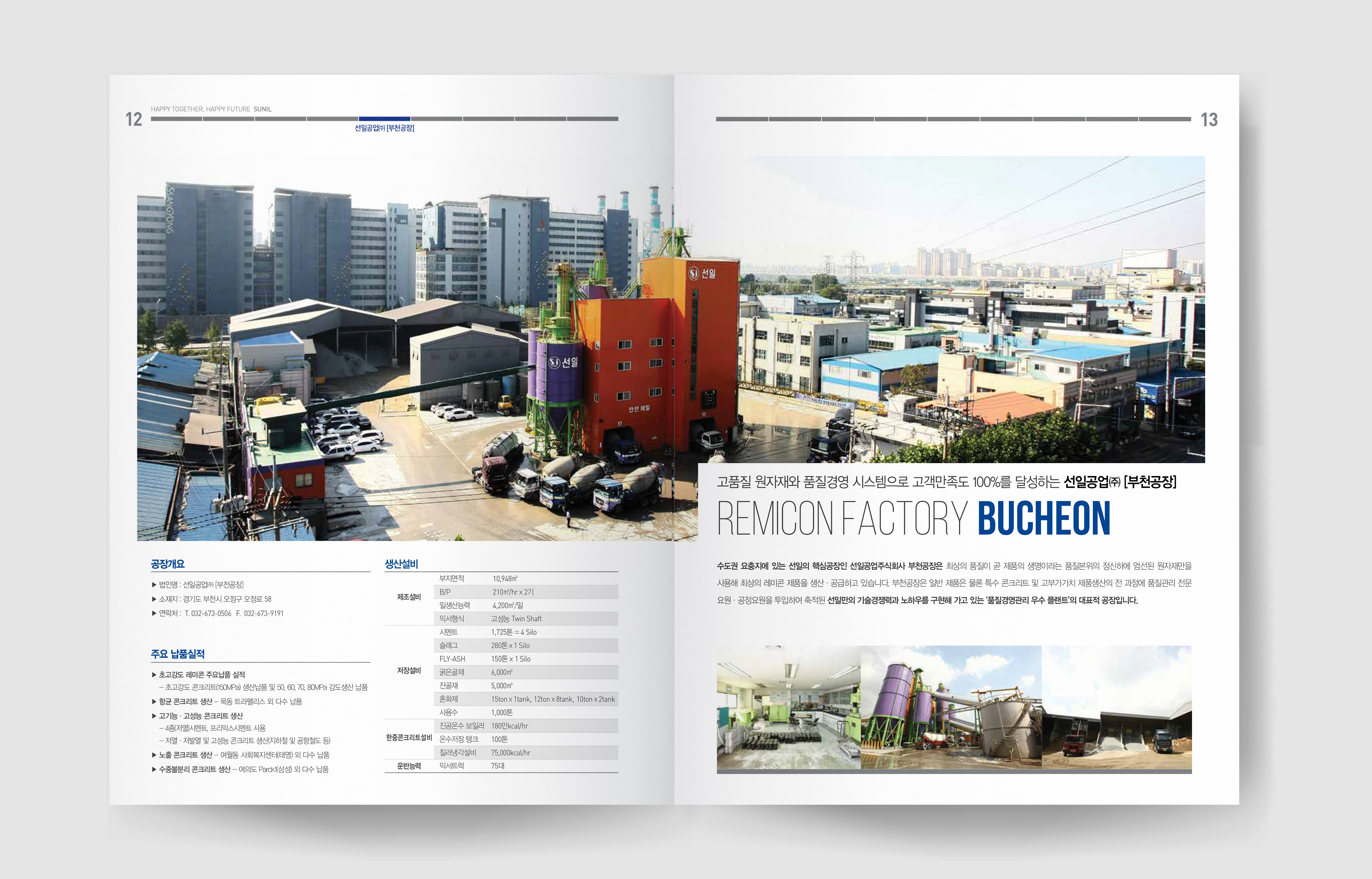Click the '온수저장 탱크' row label
The height and width of the screenshot is (879, 1372).
point(459,739)
